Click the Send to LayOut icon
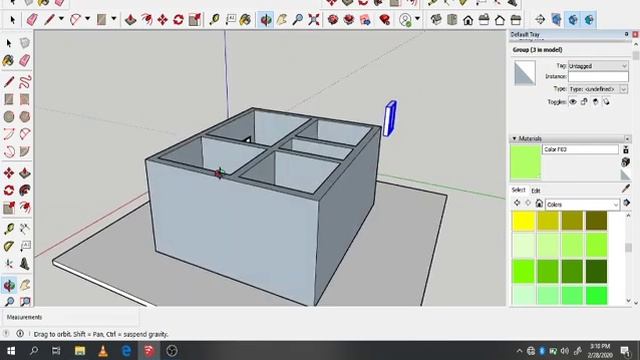The image size is (640, 360). 365,20
